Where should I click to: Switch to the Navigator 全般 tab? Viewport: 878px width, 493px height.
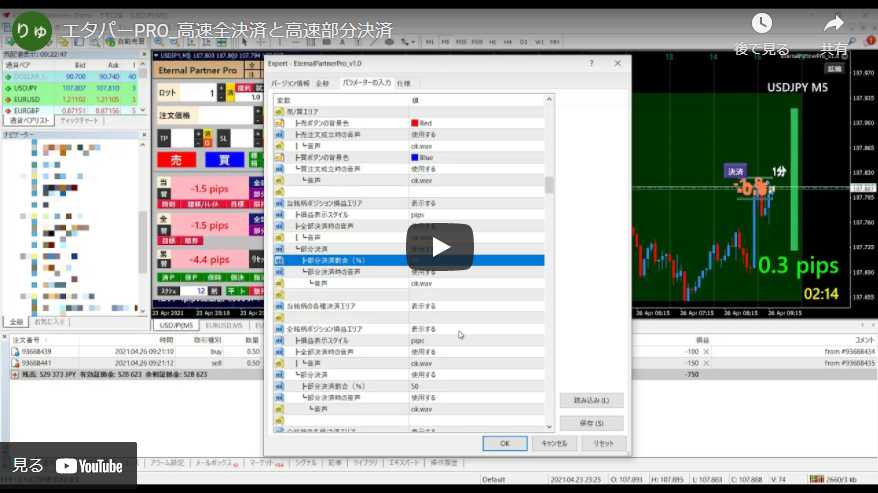click(16, 322)
